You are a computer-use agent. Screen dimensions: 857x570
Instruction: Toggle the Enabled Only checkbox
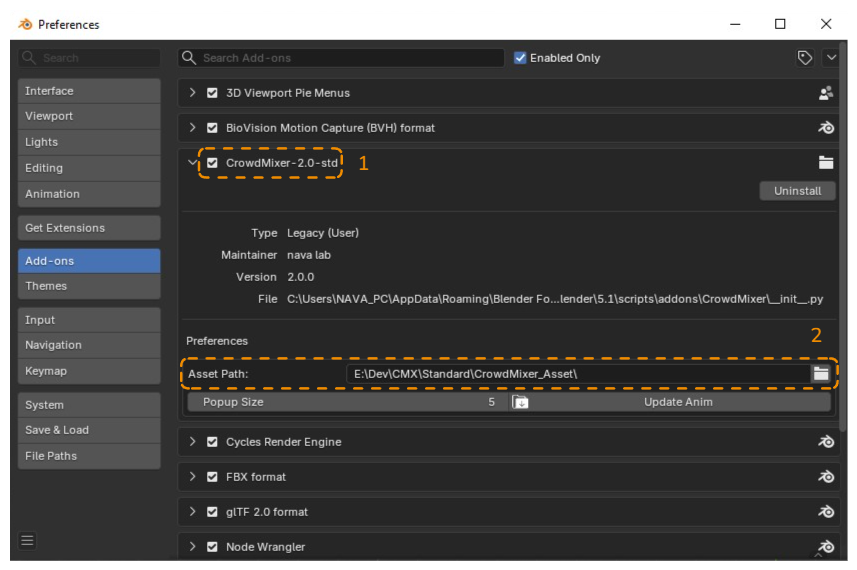click(x=520, y=58)
